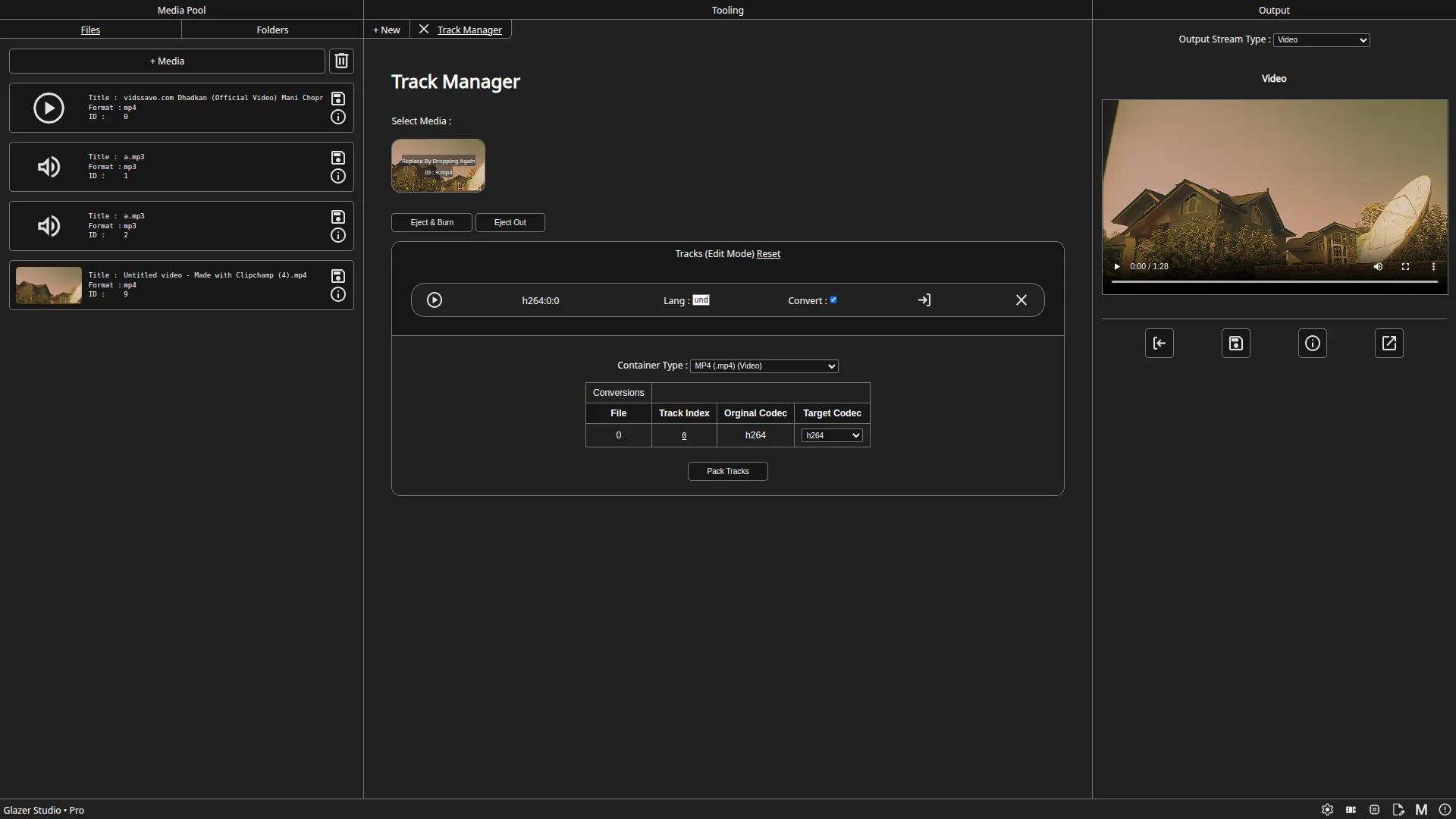The image size is (1456, 819).
Task: Toggle the Convert checkbox for h264:0:0
Action: pos(833,300)
